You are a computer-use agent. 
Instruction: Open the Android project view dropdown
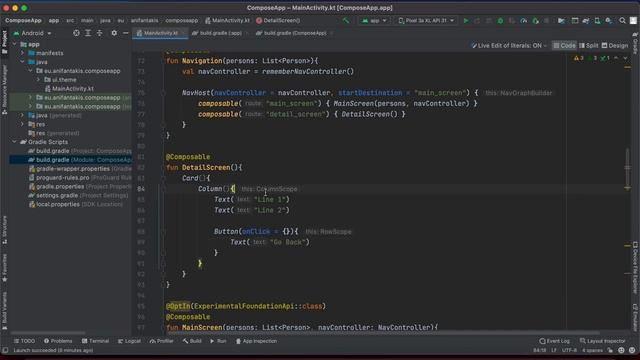[x=32, y=33]
